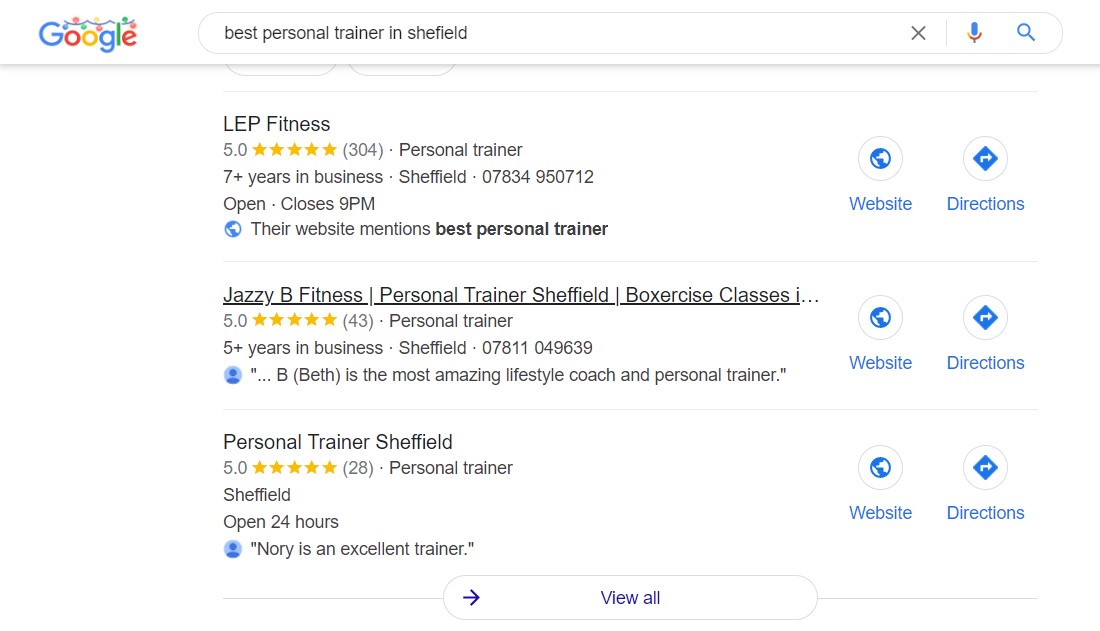The image size is (1100, 631).
Task: Start a voice search with the microphone icon
Action: [974, 32]
